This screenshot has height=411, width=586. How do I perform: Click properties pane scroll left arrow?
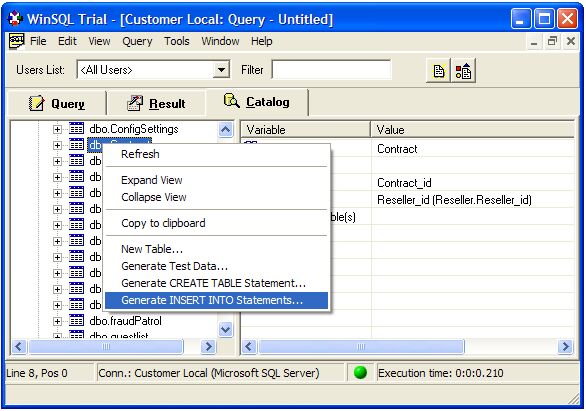249,347
